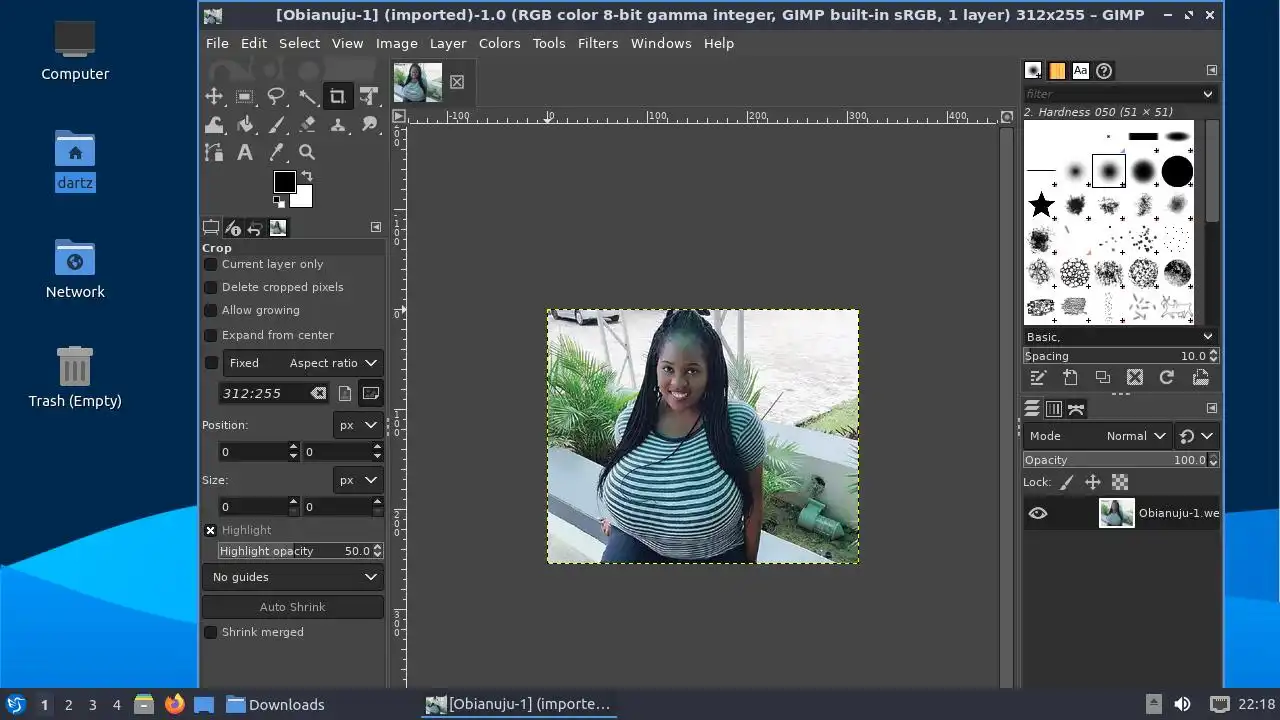1280x720 pixels.
Task: Open the Edit menu
Action: 254,43
